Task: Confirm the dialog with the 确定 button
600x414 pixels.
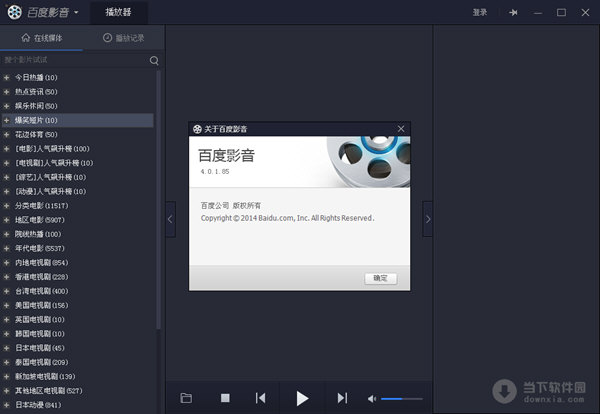Action: [x=380, y=278]
